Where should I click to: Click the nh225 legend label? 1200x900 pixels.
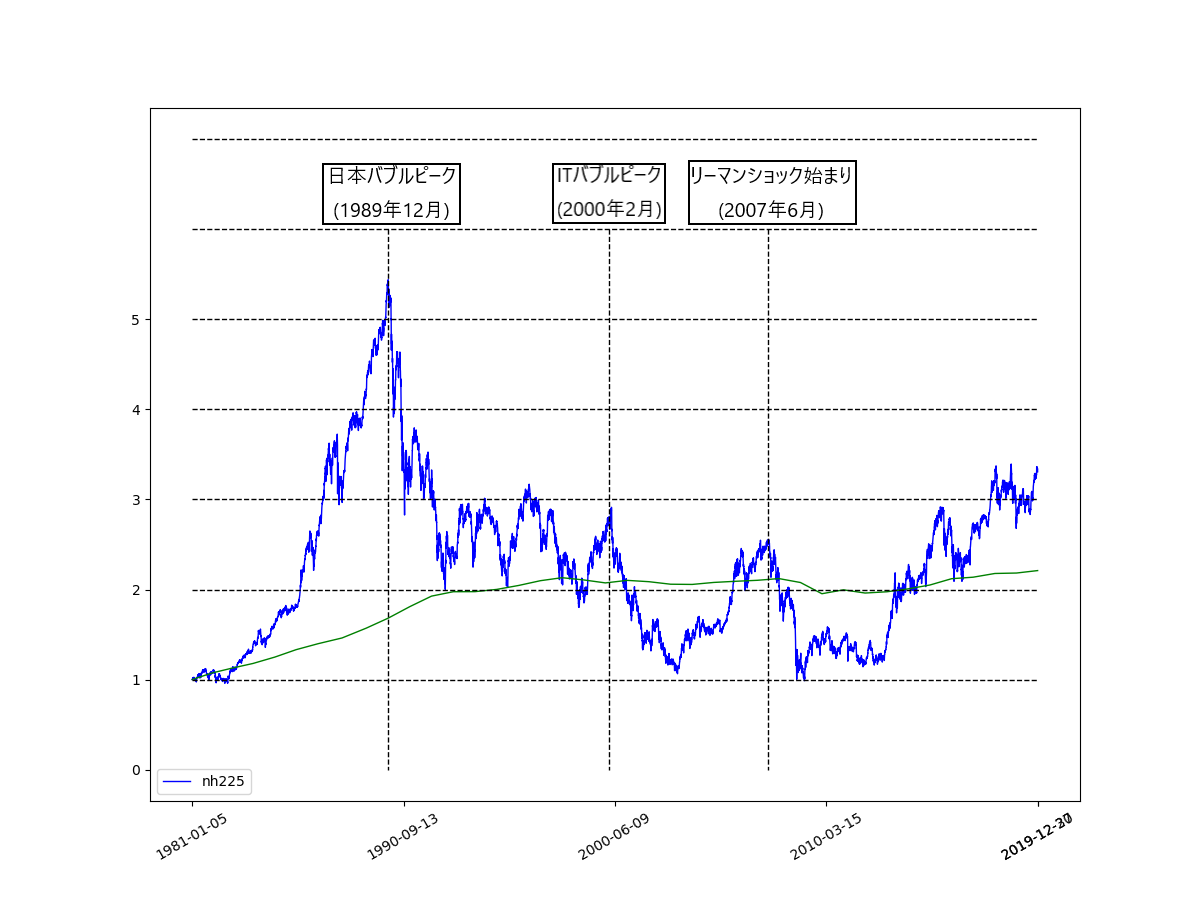point(224,781)
